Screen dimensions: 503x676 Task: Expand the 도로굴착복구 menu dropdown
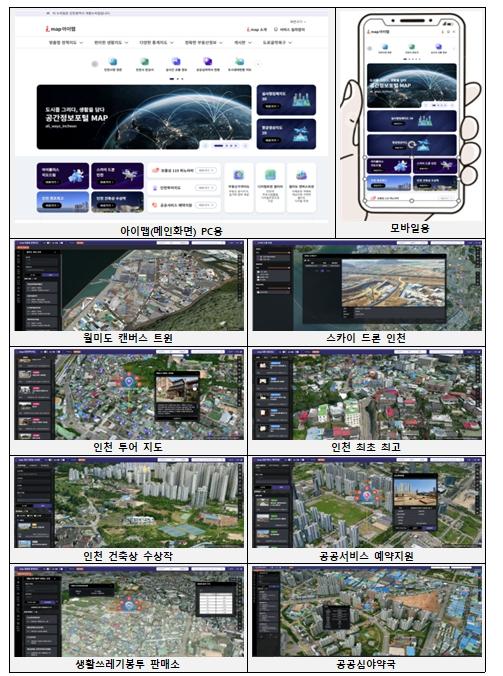click(x=277, y=43)
